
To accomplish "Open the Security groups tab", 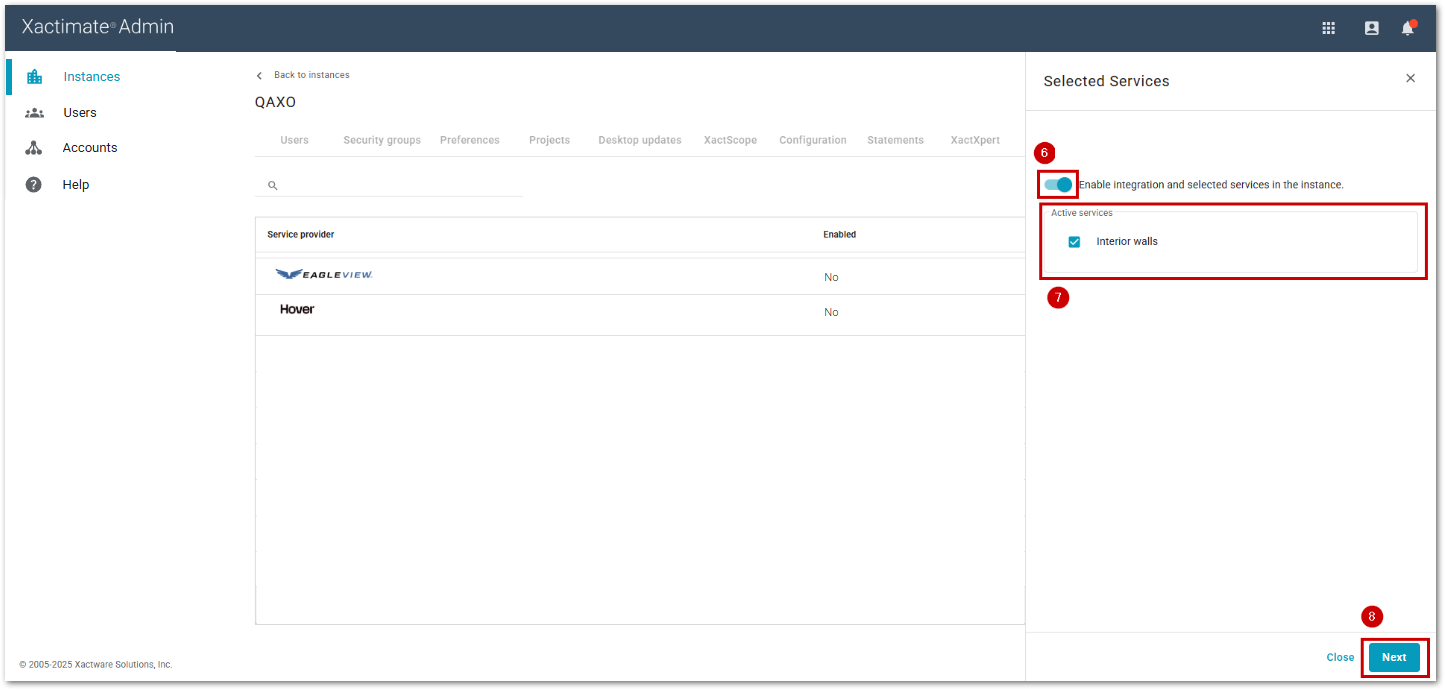I will (x=382, y=141).
